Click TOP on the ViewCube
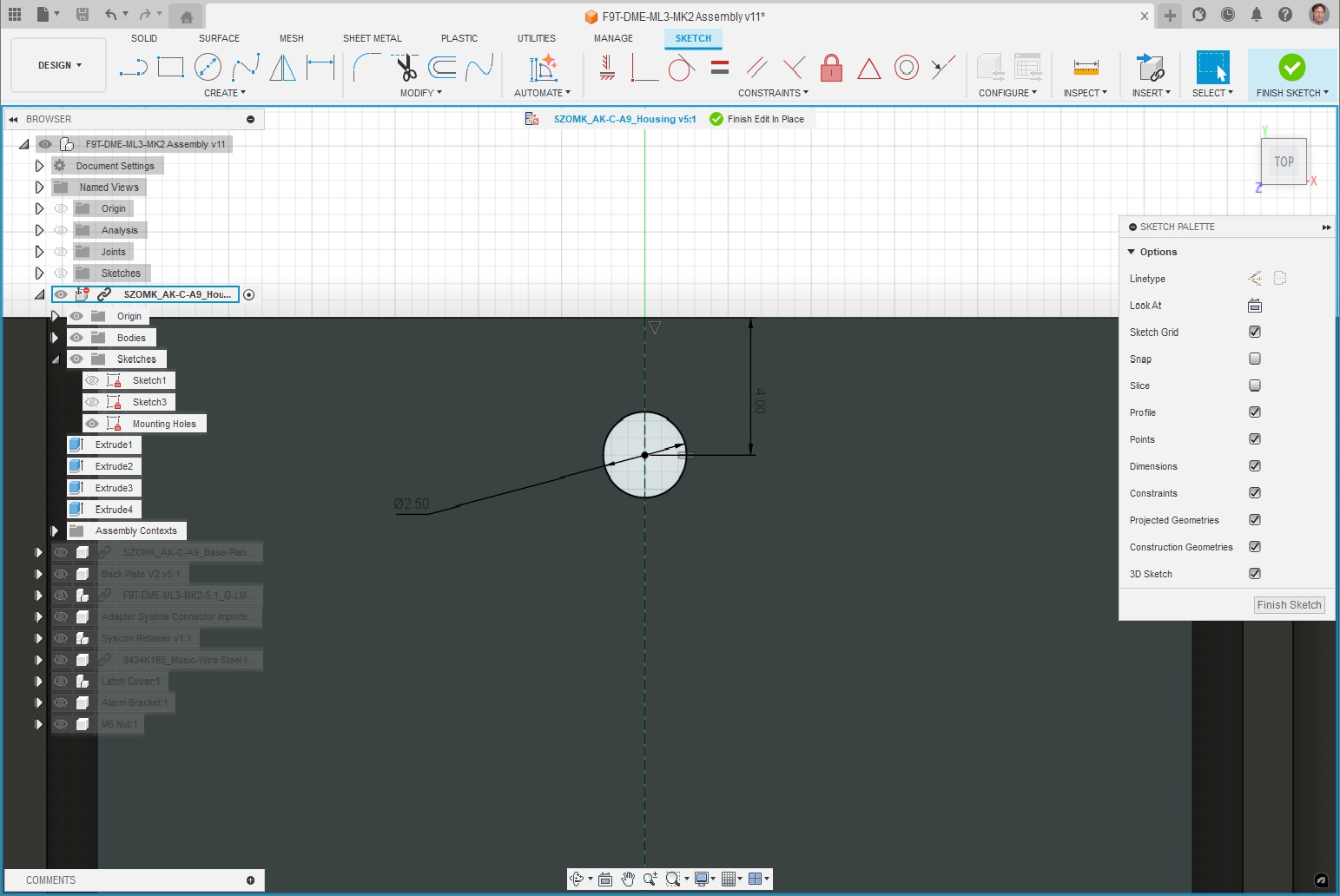The width and height of the screenshot is (1340, 896). [x=1283, y=161]
